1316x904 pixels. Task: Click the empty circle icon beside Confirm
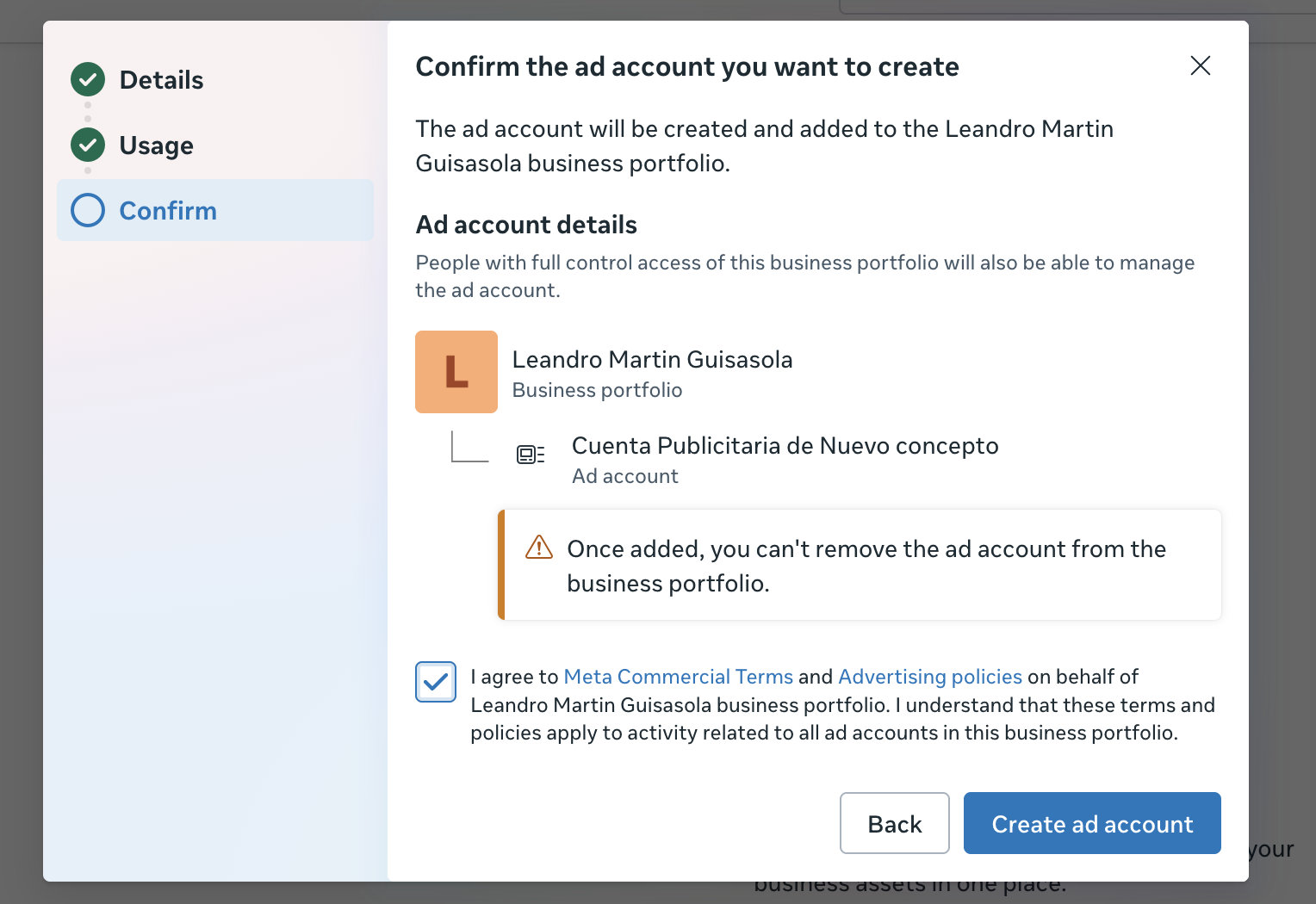pyautogui.click(x=88, y=210)
